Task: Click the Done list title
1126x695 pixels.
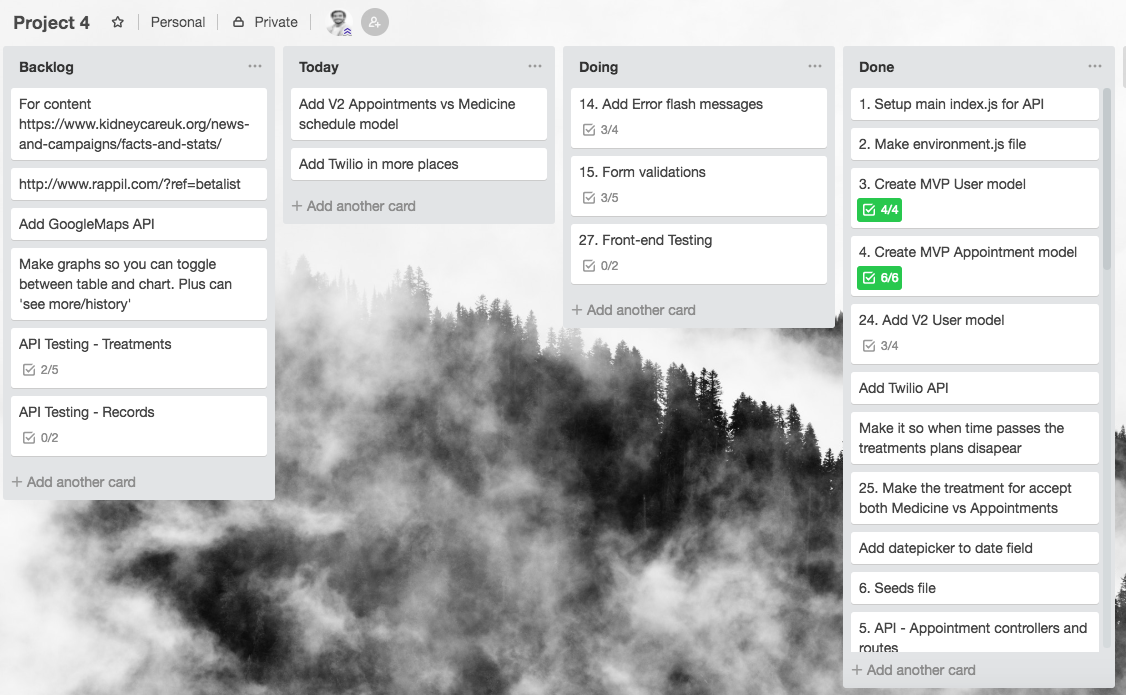Action: [x=876, y=67]
